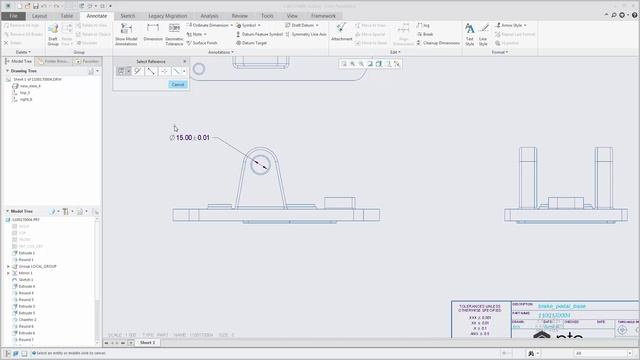Open the Format group dropdown
The width and height of the screenshot is (640, 360).
click(x=500, y=52)
